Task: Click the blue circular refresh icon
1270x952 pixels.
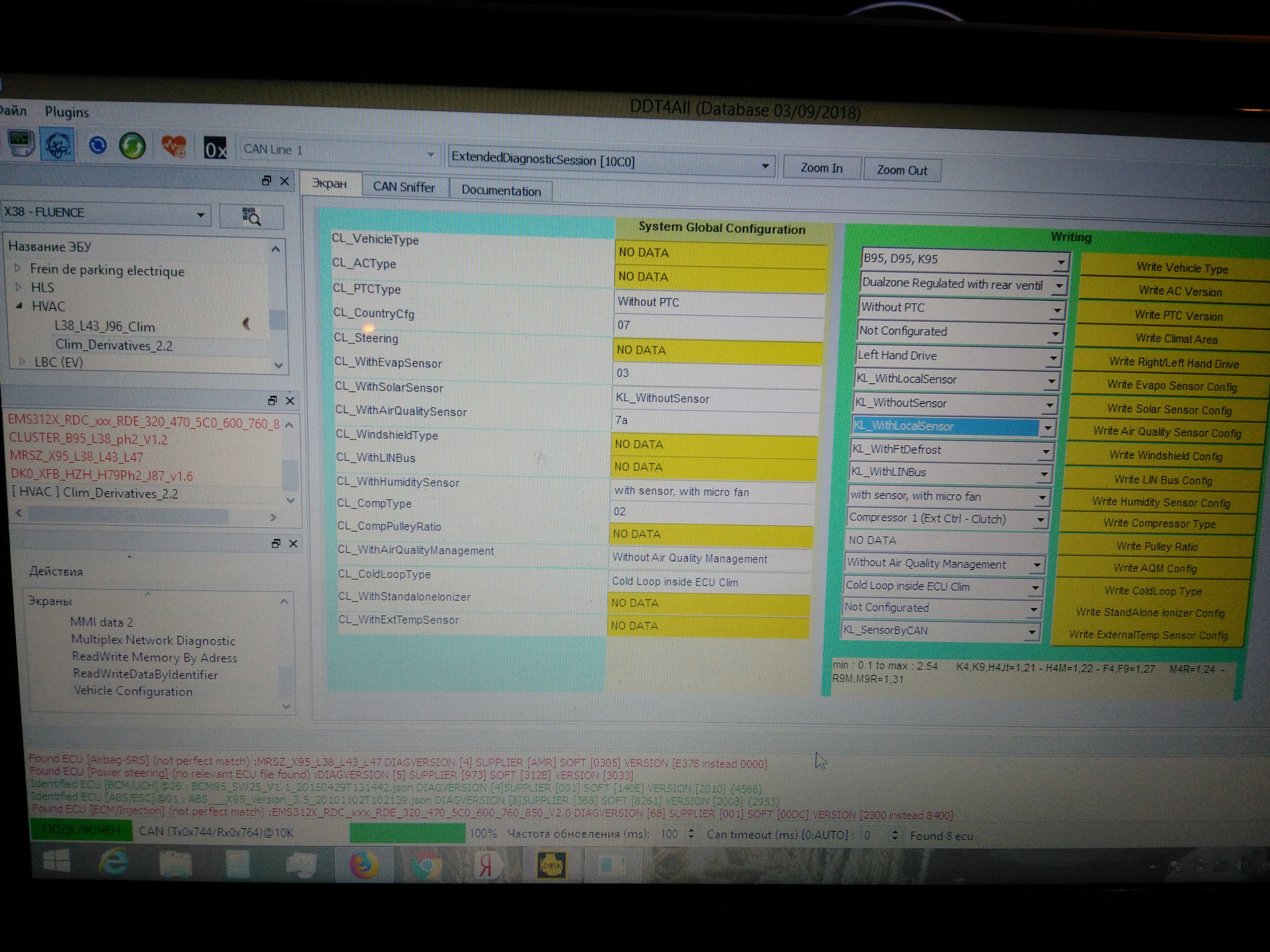Action: point(97,145)
